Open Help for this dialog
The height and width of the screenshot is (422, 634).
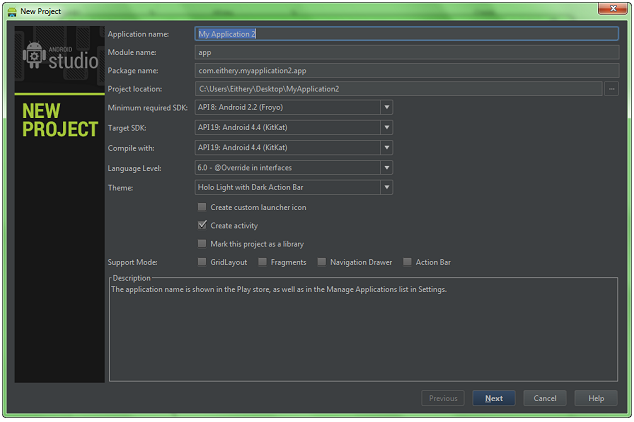click(596, 398)
